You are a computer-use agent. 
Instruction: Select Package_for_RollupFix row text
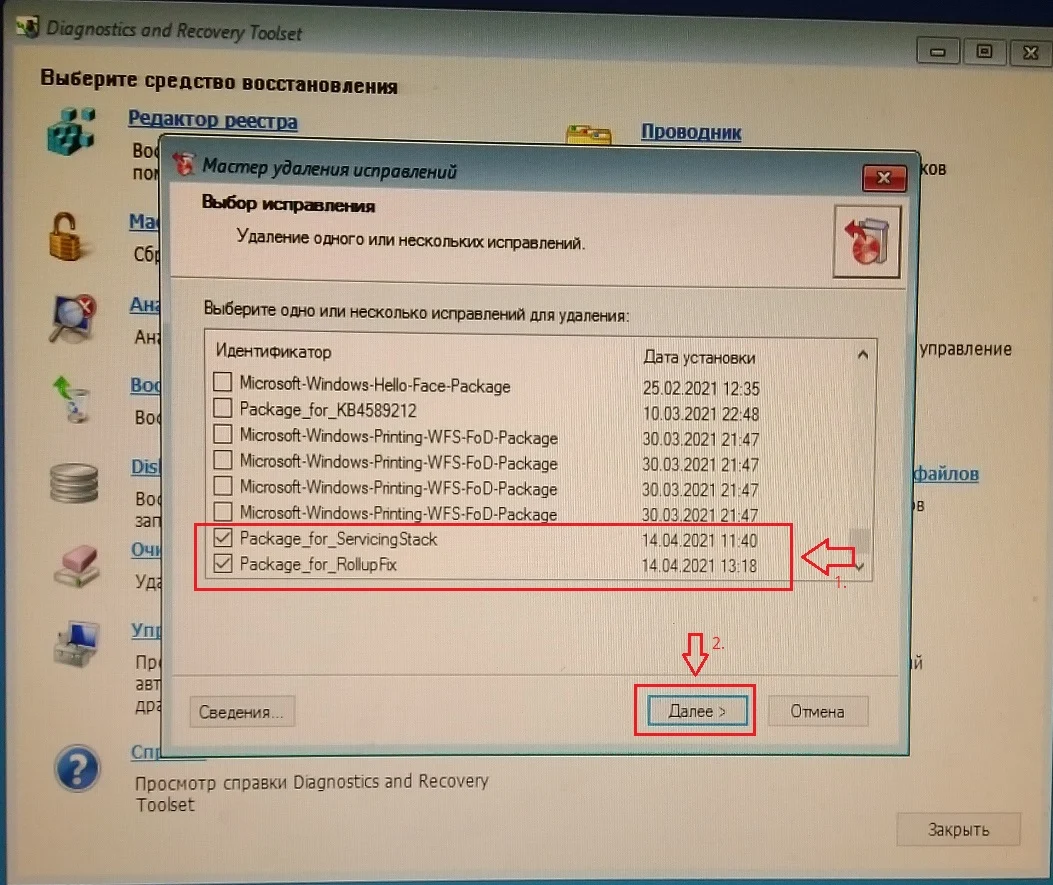tap(318, 564)
